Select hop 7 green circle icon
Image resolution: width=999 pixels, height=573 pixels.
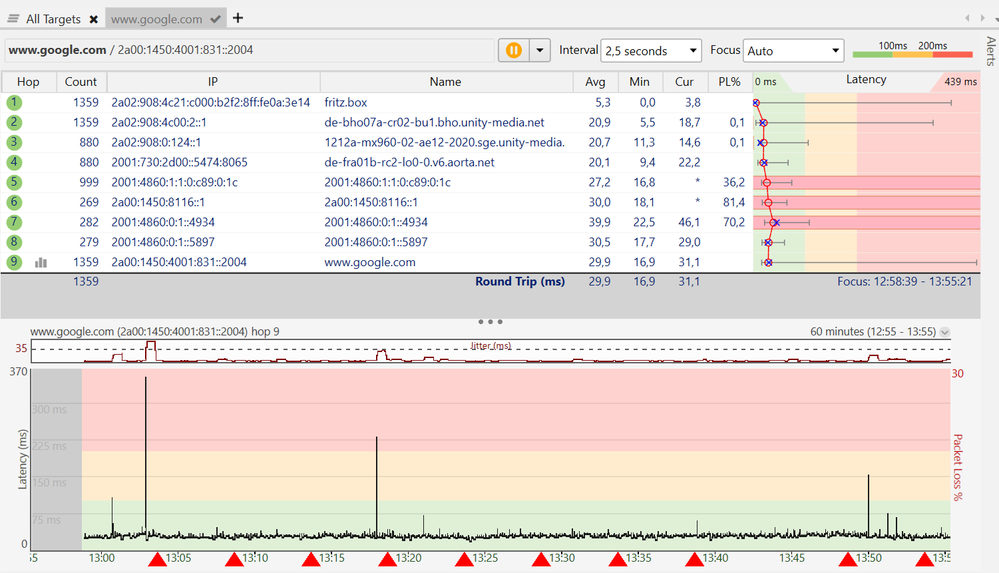14,222
